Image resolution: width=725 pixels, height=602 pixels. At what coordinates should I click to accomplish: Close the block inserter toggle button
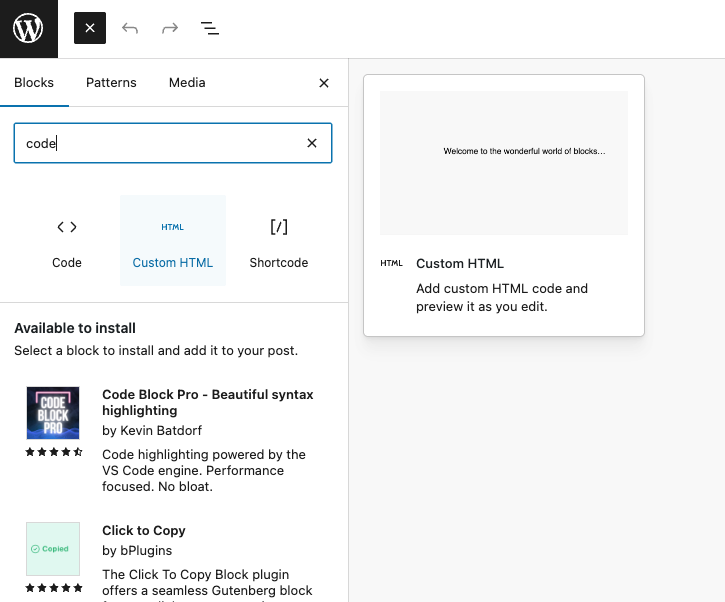90,28
